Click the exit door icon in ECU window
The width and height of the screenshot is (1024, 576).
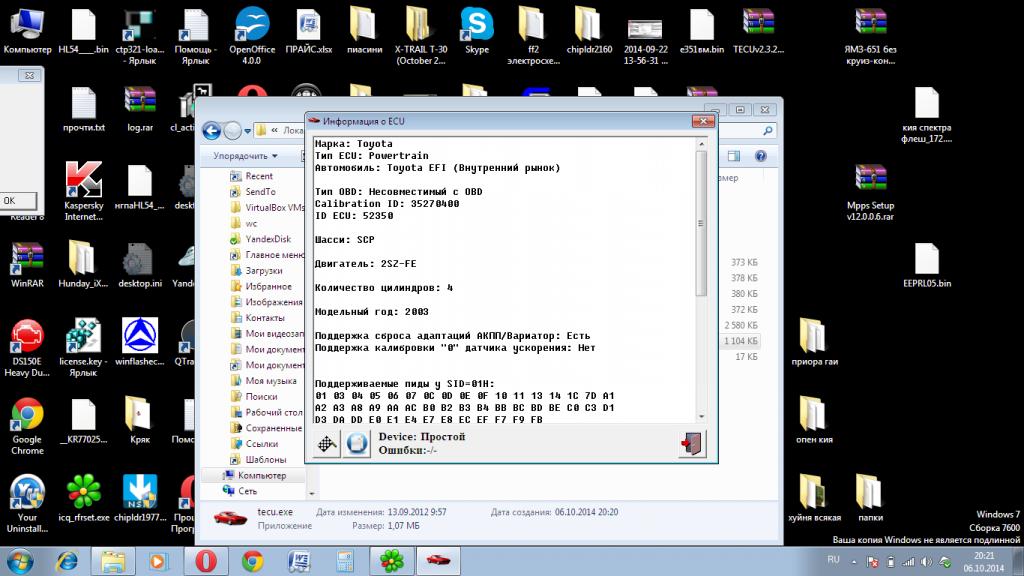pos(691,444)
